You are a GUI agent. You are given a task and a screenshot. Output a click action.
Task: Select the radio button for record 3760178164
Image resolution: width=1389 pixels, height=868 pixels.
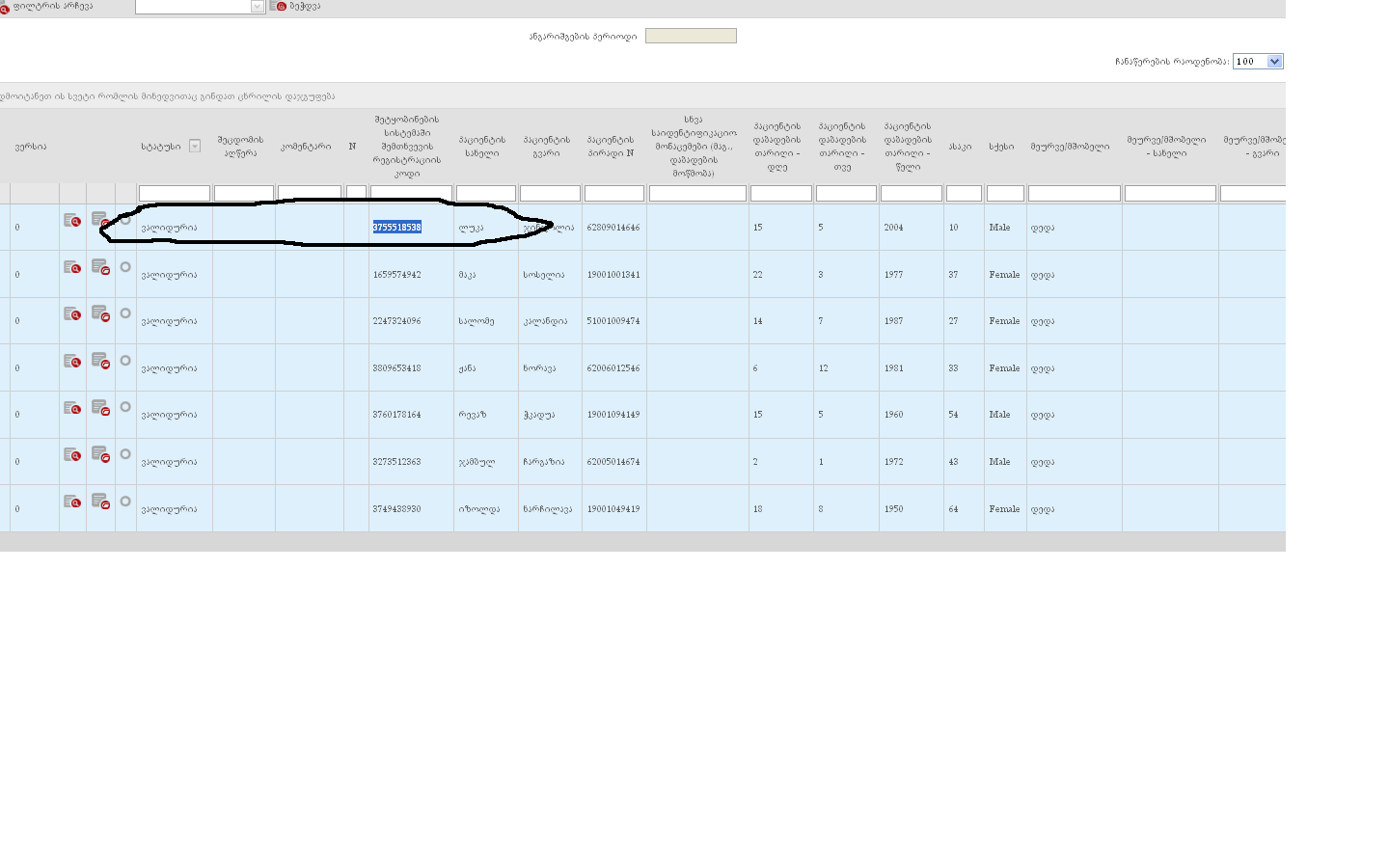[x=125, y=407]
